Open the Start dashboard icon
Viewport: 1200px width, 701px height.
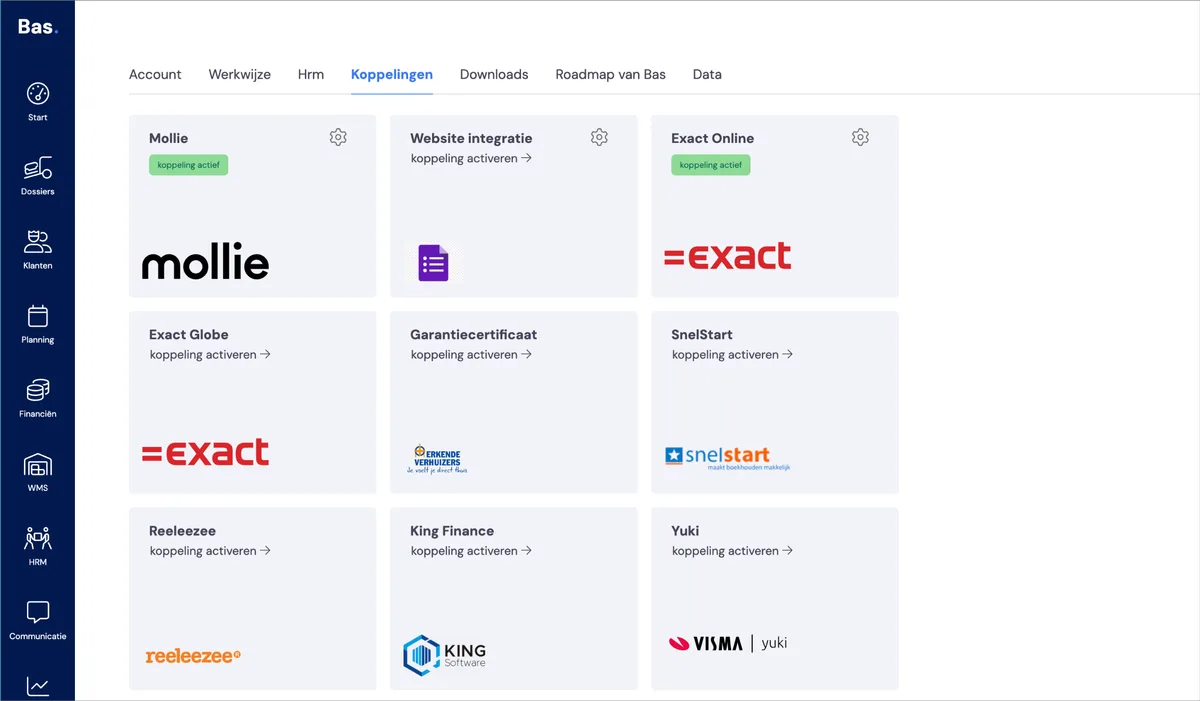point(37,94)
